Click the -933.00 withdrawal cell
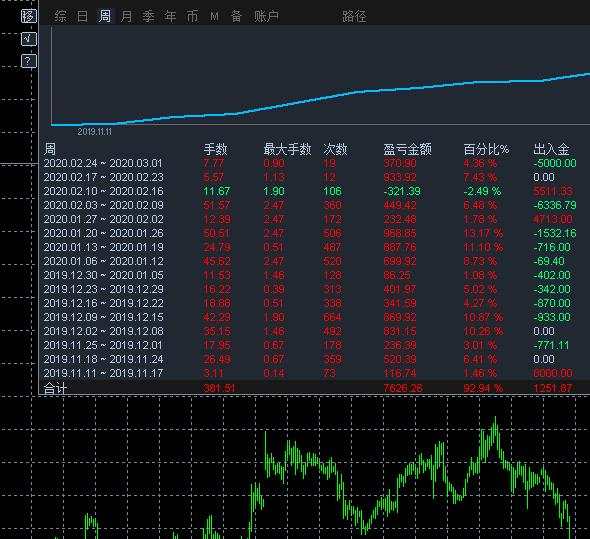590x539 pixels. click(x=552, y=317)
